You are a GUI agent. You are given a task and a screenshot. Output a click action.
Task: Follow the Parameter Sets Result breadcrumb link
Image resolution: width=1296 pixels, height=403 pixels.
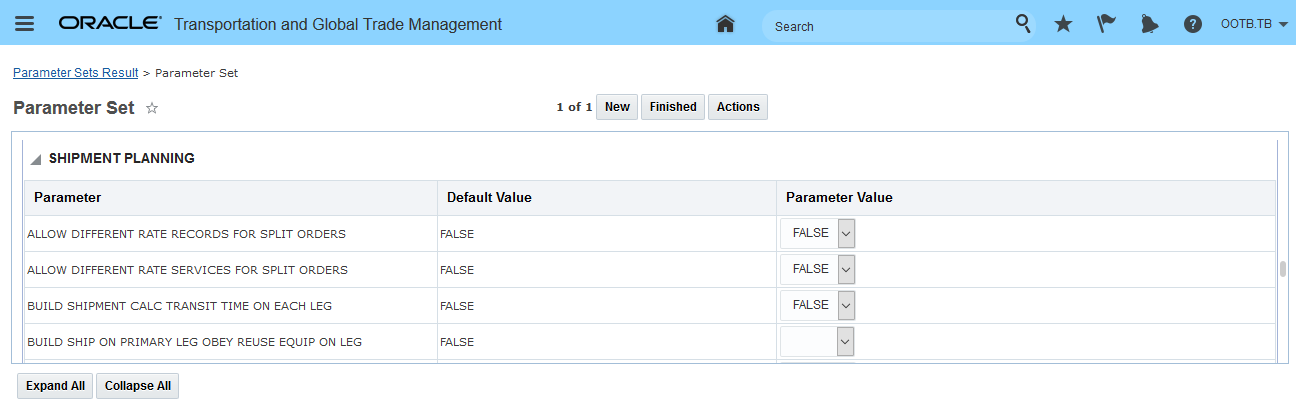(75, 73)
